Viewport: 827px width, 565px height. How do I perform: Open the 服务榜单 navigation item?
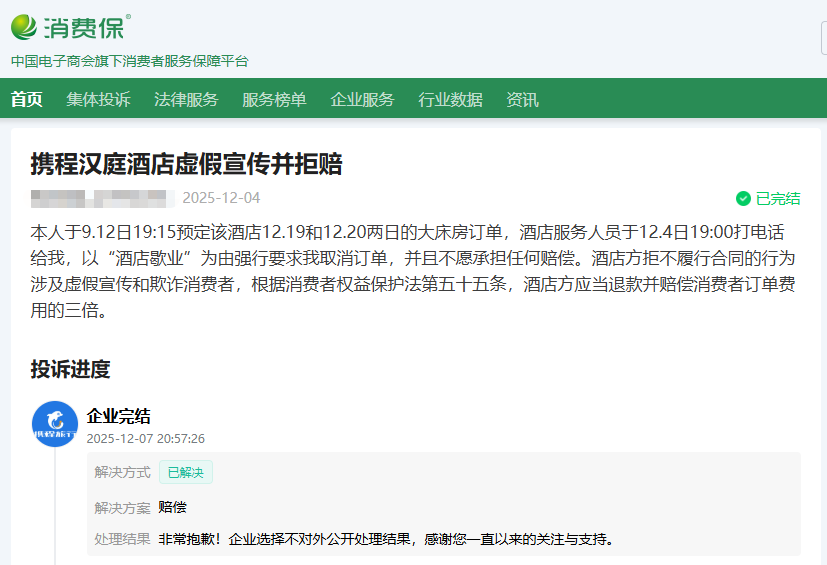coord(274,99)
